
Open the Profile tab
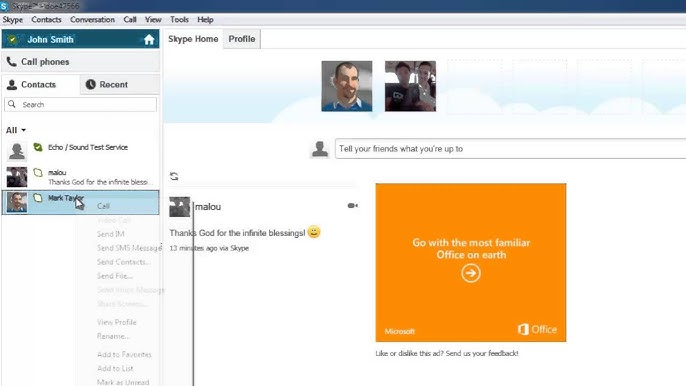(242, 39)
